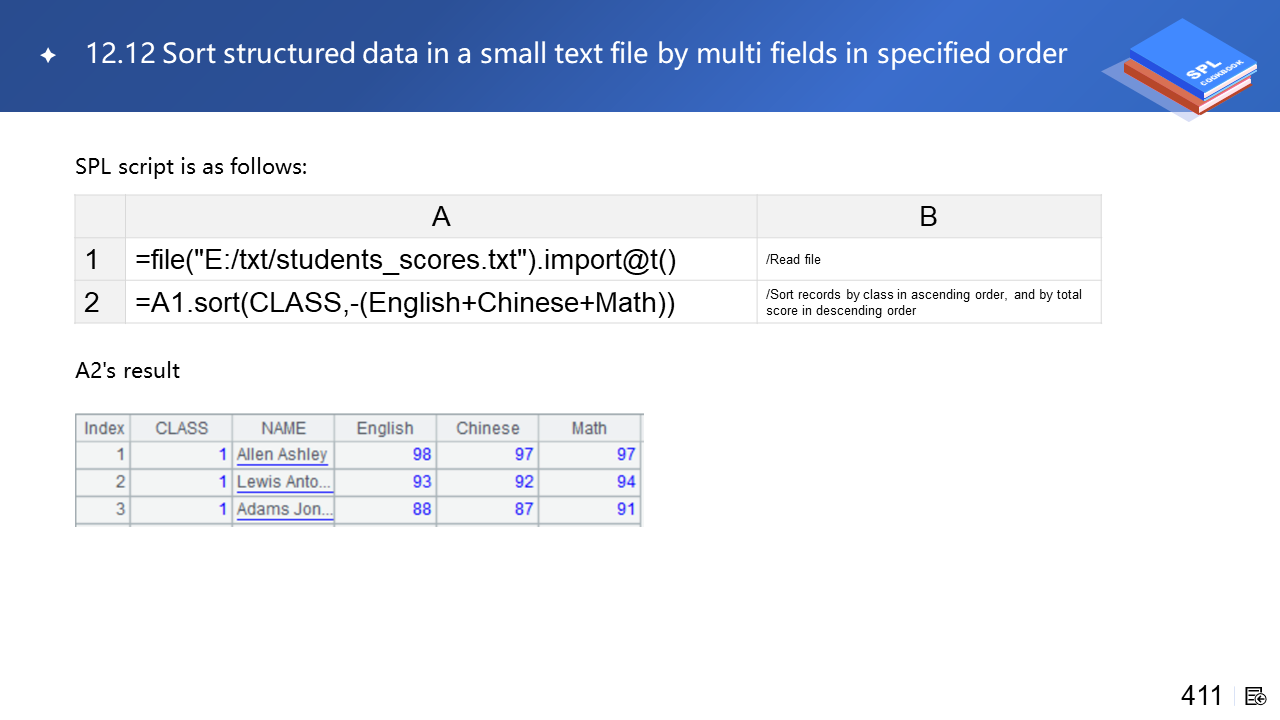The image size is (1280, 720).
Task: Click the return-to-contents icon beside page number
Action: point(1256,696)
